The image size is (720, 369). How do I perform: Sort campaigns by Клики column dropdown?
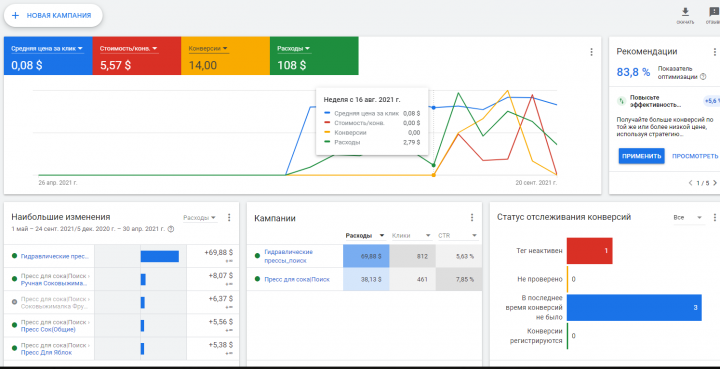tap(411, 235)
